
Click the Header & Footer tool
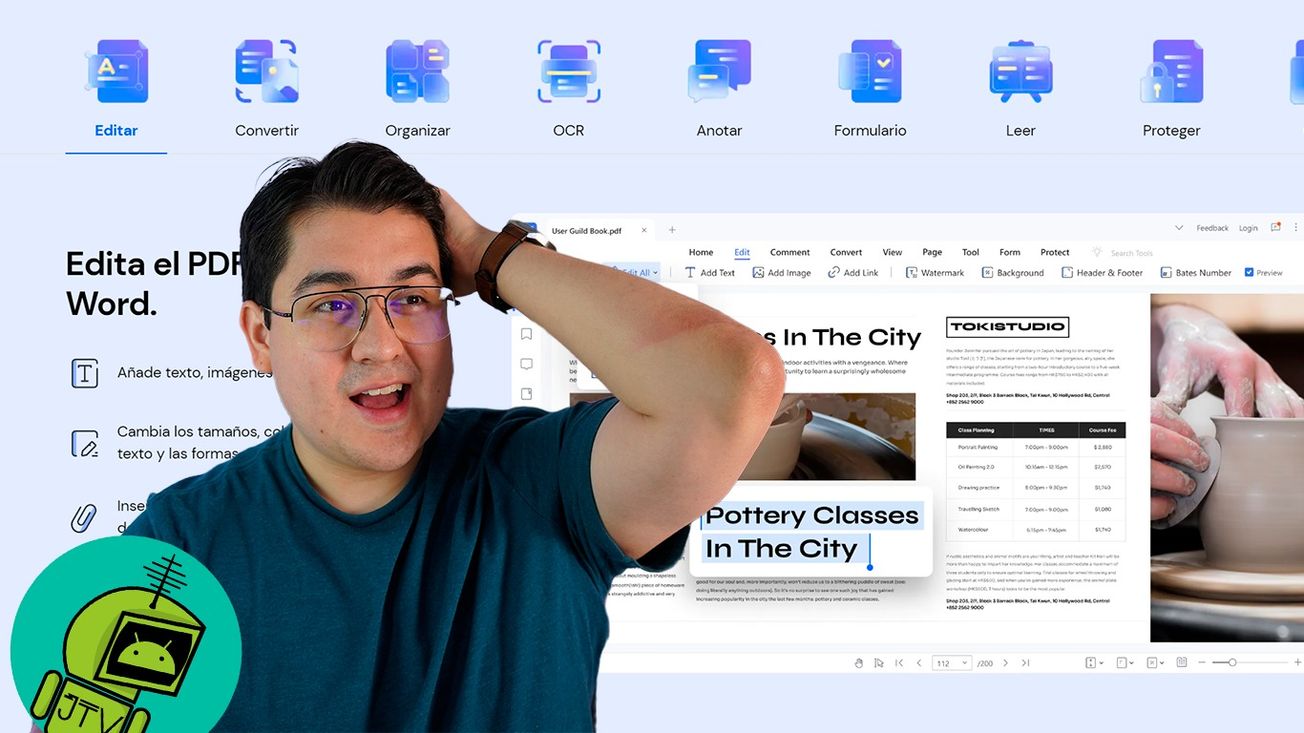coord(1102,273)
